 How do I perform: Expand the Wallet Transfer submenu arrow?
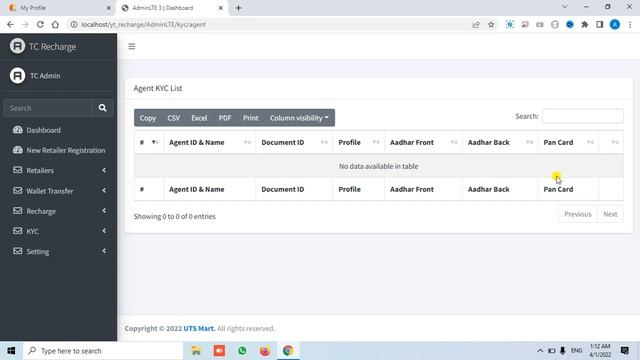tap(104, 190)
